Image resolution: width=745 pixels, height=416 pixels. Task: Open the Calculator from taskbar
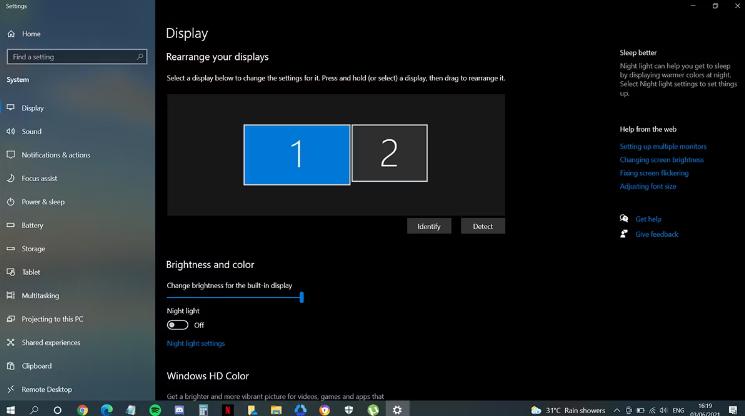pos(203,410)
